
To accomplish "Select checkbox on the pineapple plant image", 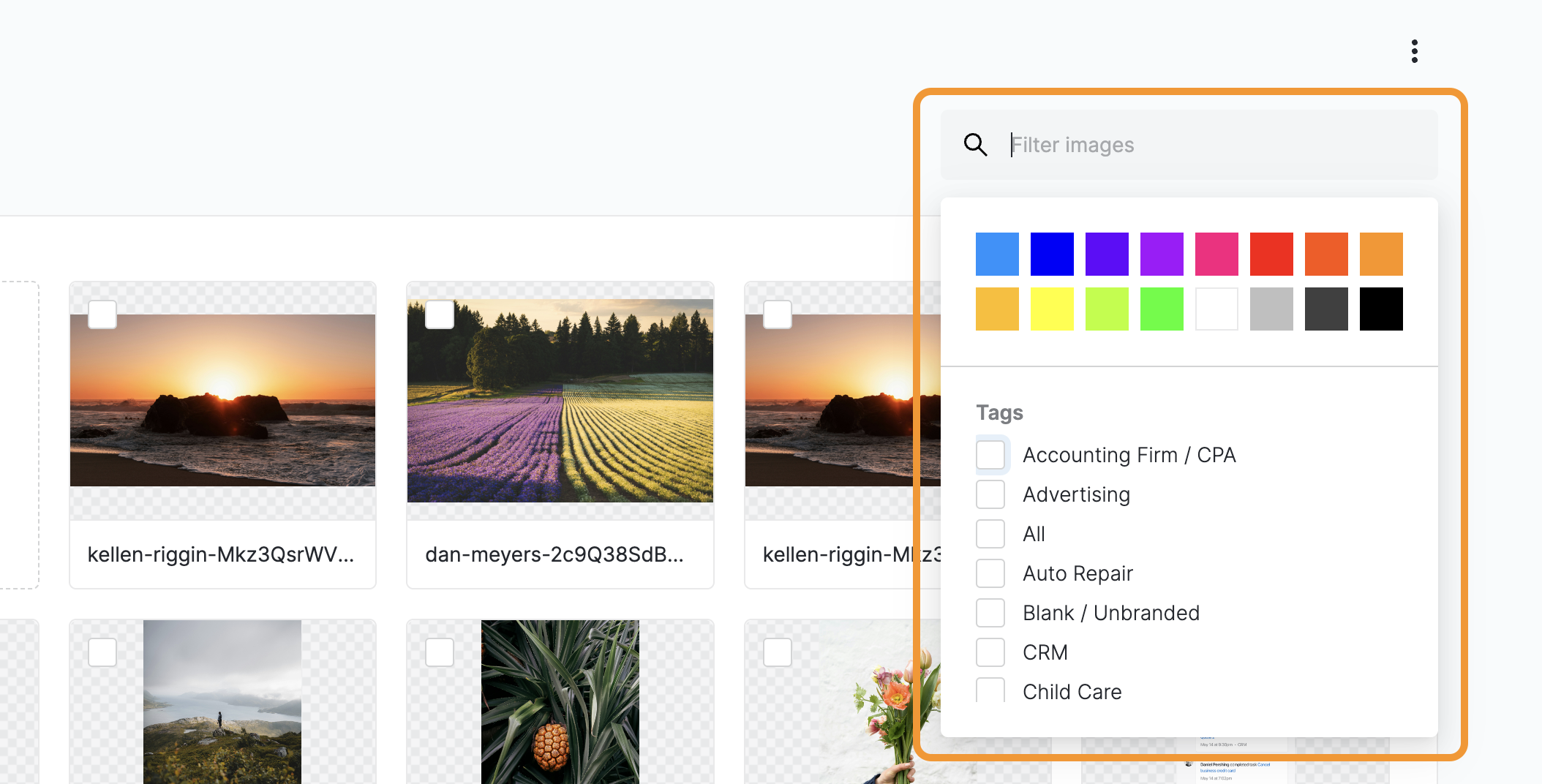I will point(440,652).
